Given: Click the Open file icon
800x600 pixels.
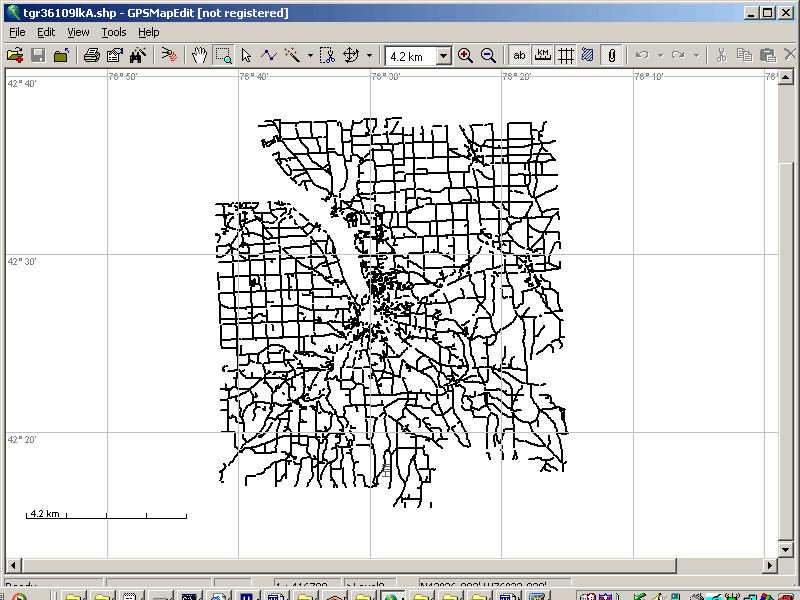Looking at the screenshot, I should (x=15, y=55).
